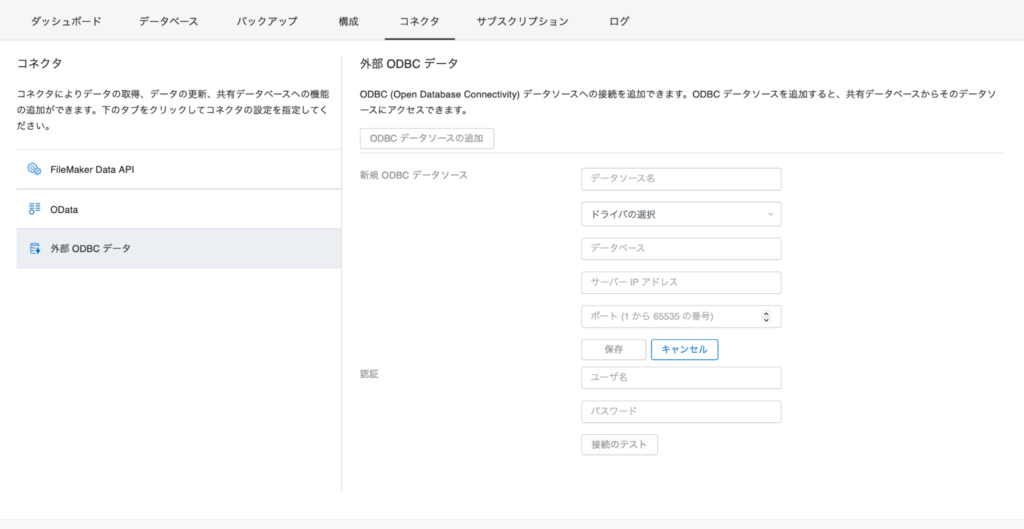
Task: Click the OData connector icon
Action: [34, 209]
